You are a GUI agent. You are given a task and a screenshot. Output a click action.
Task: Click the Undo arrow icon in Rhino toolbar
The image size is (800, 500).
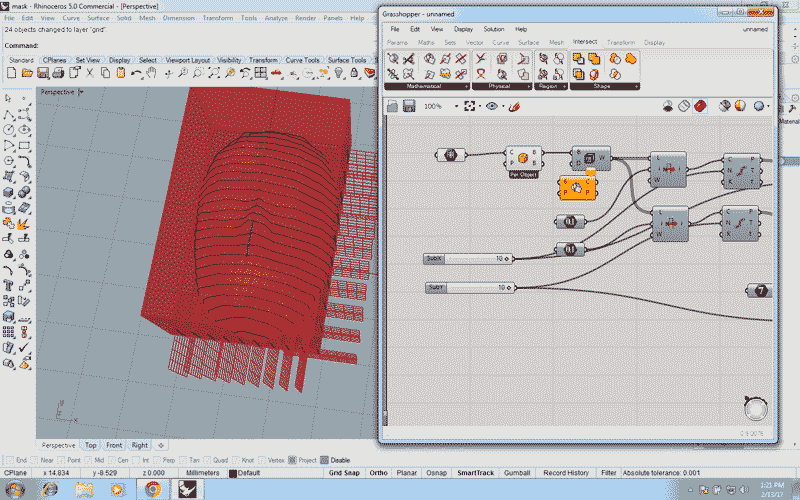pyautogui.click(x=136, y=73)
